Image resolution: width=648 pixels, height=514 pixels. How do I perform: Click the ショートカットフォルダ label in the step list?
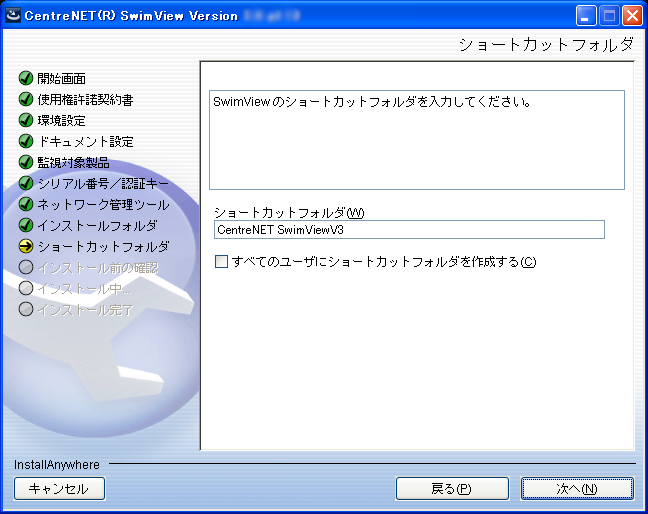103,247
